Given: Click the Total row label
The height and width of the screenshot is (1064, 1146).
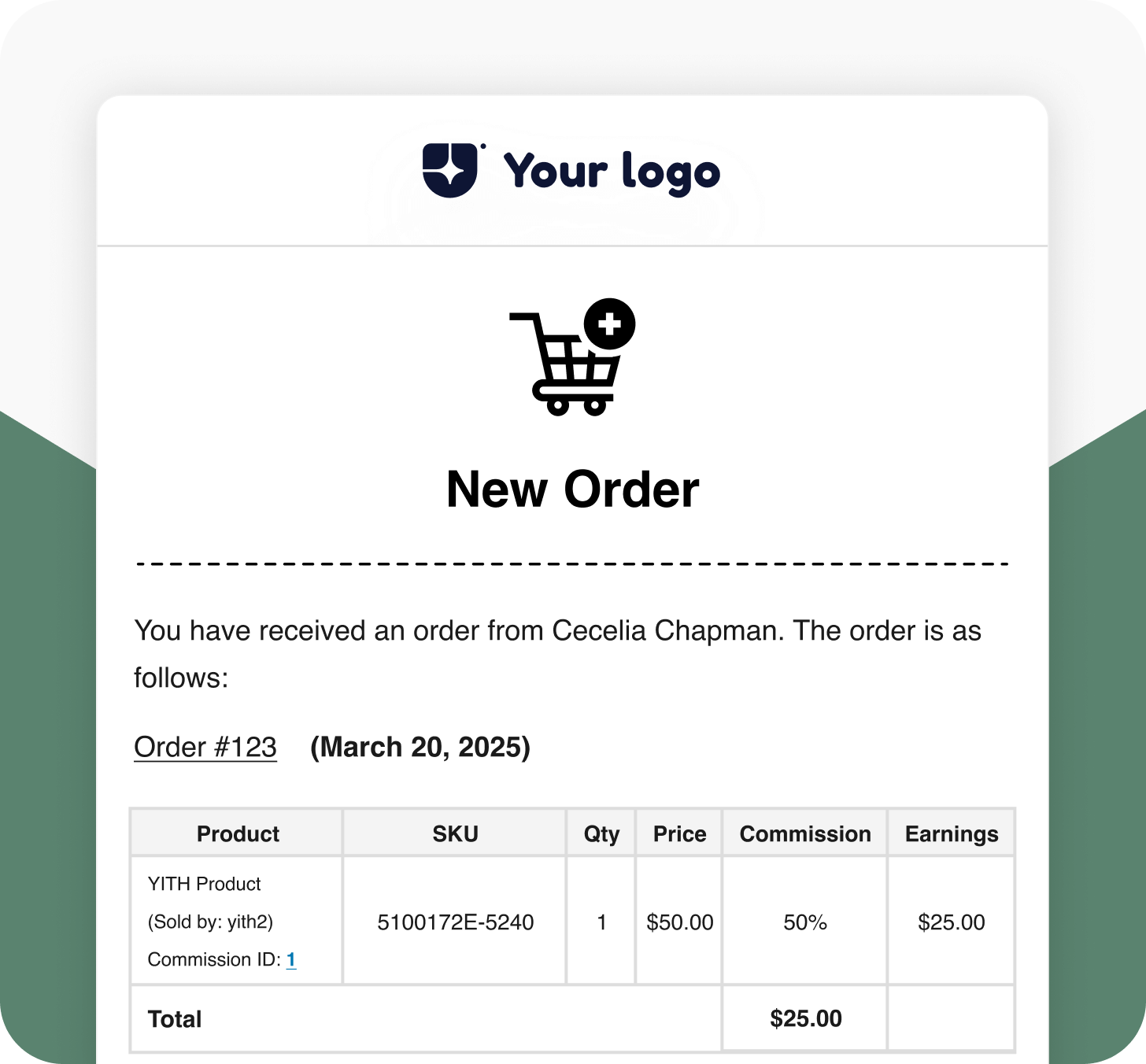Looking at the screenshot, I should click(175, 1019).
